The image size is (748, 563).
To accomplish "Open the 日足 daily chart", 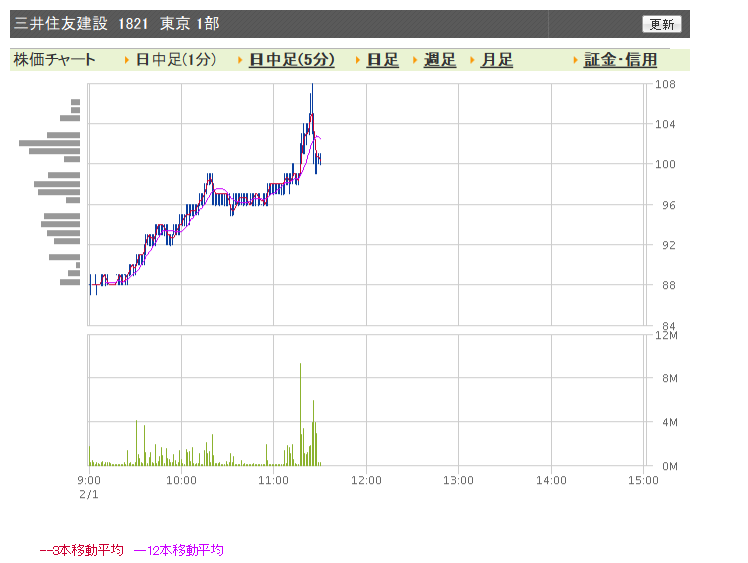I will tap(383, 60).
